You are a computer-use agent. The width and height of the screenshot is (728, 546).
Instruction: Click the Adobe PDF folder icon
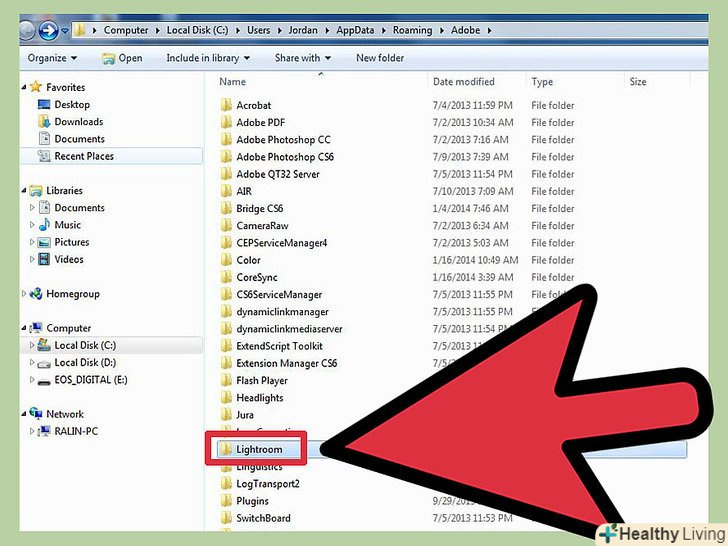pyautogui.click(x=226, y=122)
